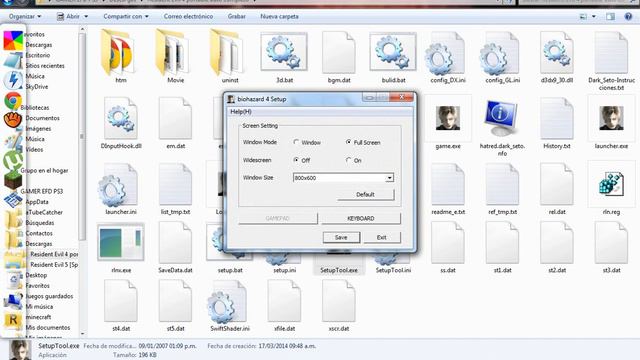Select the launcher.ini file icon

118,186
